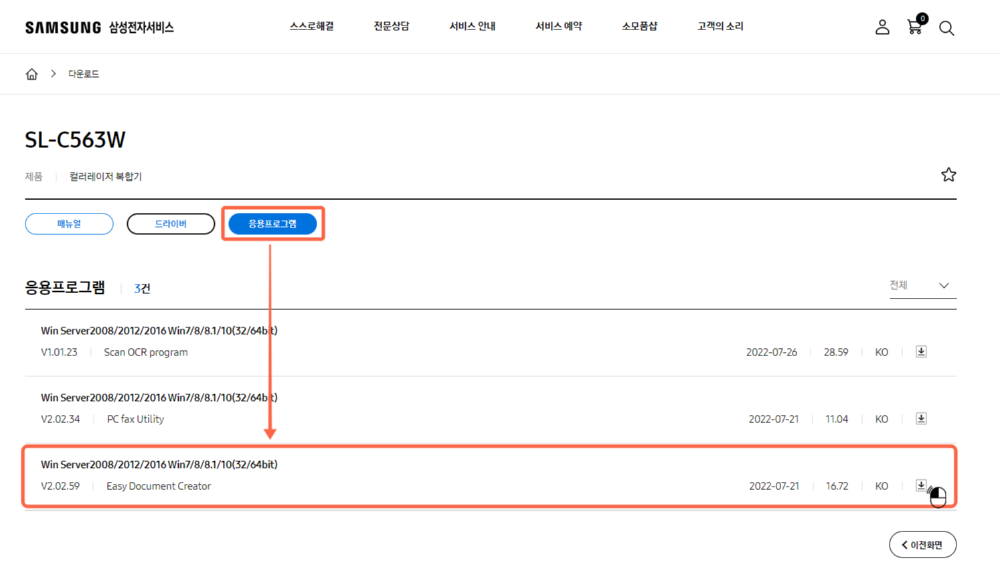Click the Samsung 삼성전자서비스 logo
This screenshot has width=1000, height=562.
(99, 27)
